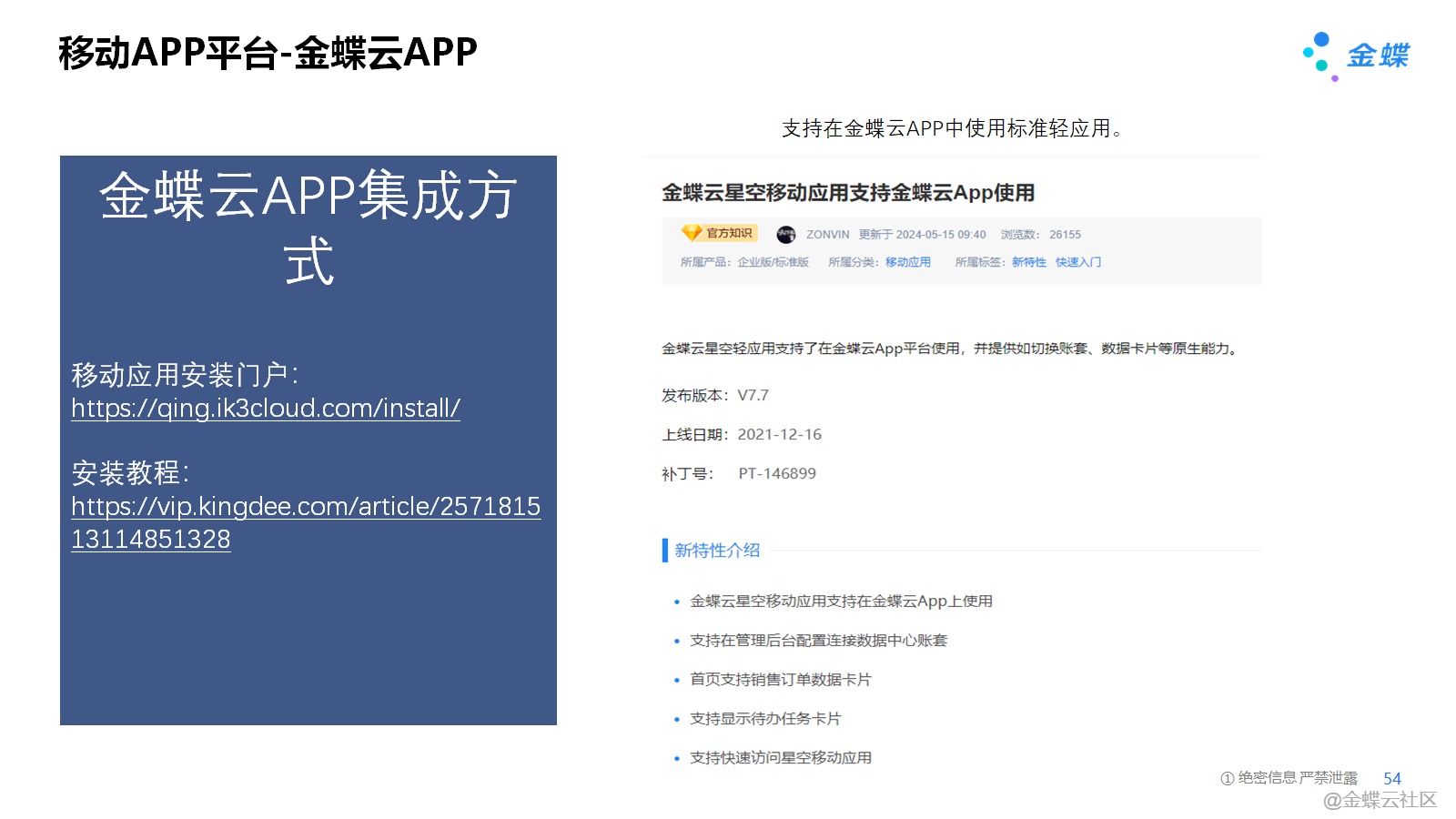Click the @金蝶云社区 watermark
This screenshot has height=819, width=1456.
tap(1379, 800)
